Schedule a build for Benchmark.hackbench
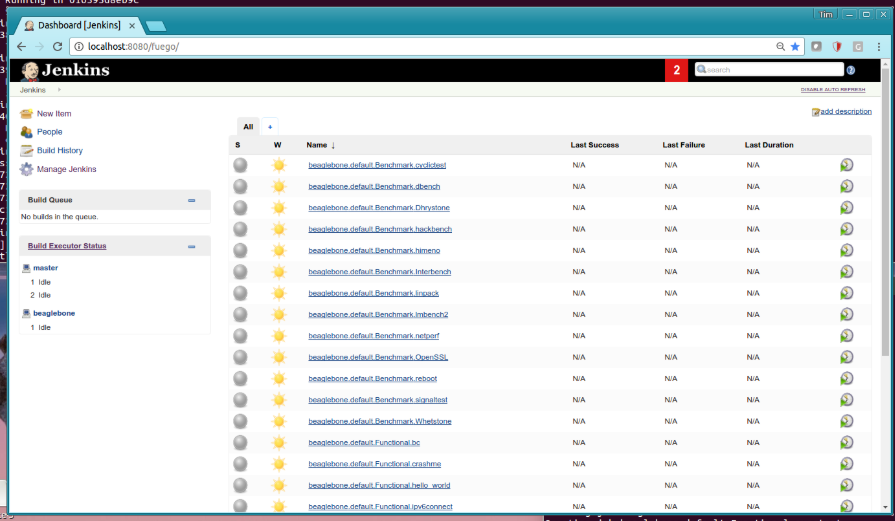The image size is (895, 521). coord(846,229)
